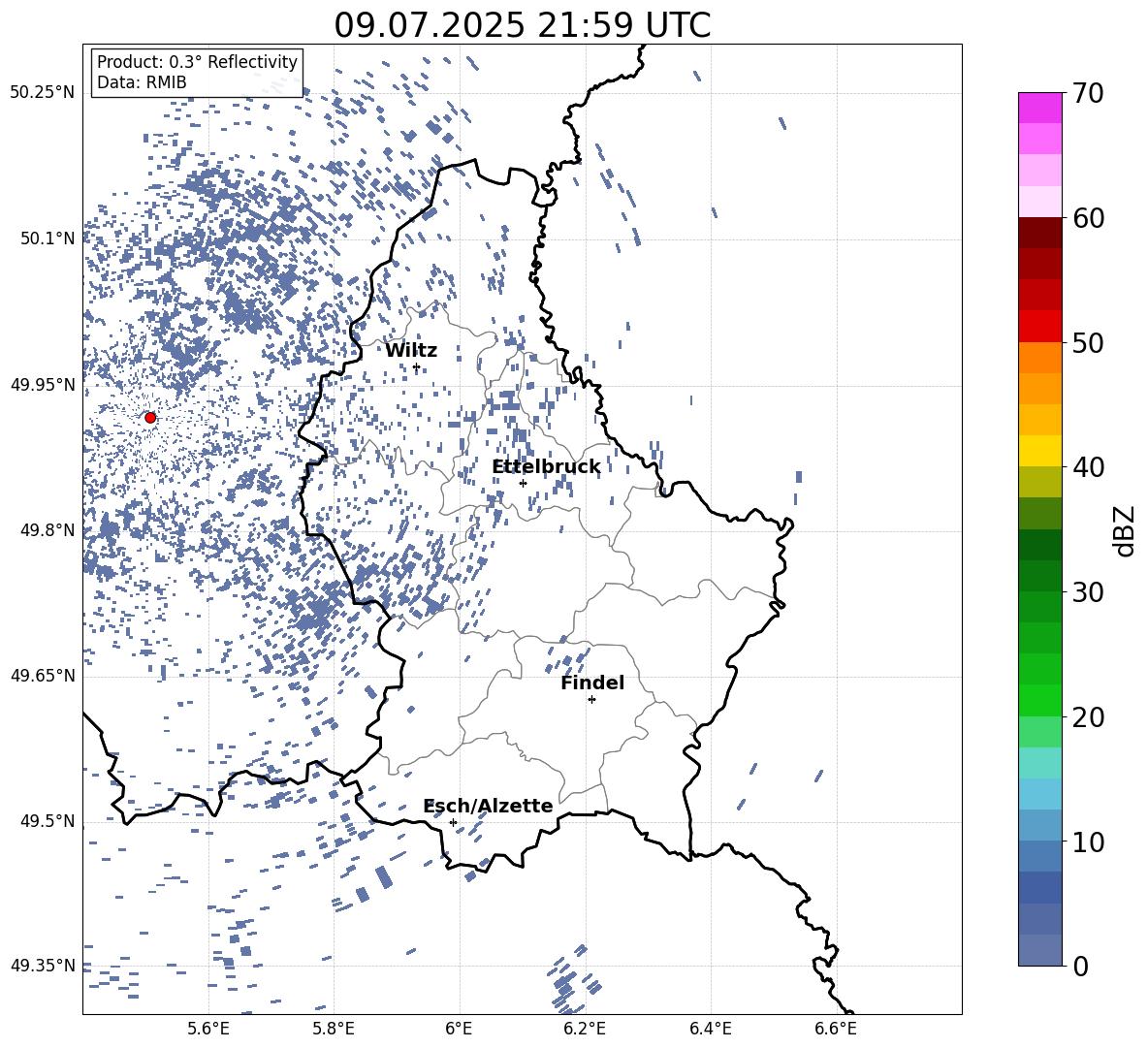The image size is (1148, 1048).
Task: Click the Wiltz station cross marker
Action: click(417, 367)
